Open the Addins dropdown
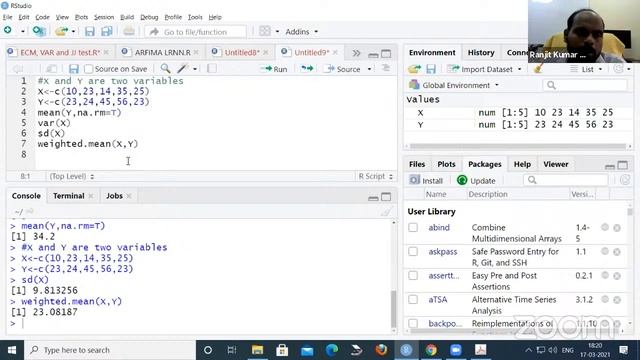Screen dimensions: 640x360 pos(301,31)
